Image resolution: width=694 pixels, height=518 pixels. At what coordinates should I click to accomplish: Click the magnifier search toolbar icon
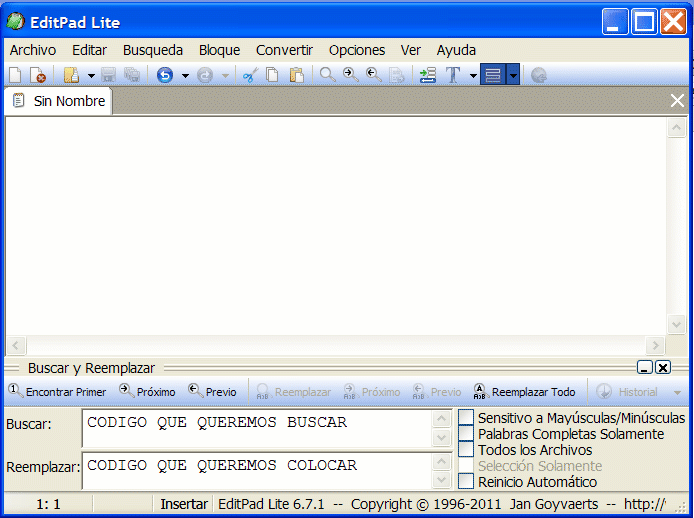click(x=327, y=75)
